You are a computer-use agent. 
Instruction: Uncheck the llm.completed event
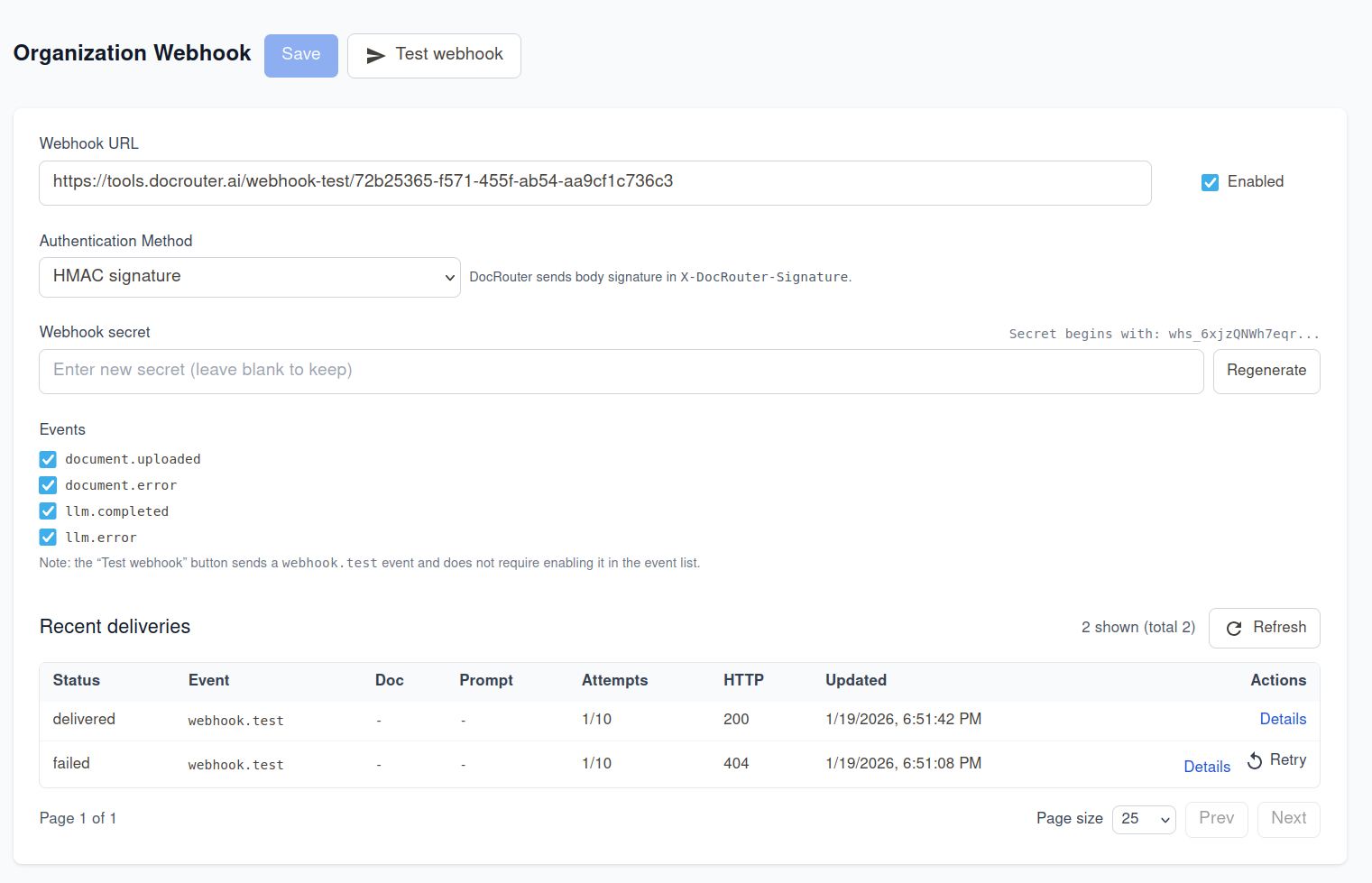pos(47,510)
